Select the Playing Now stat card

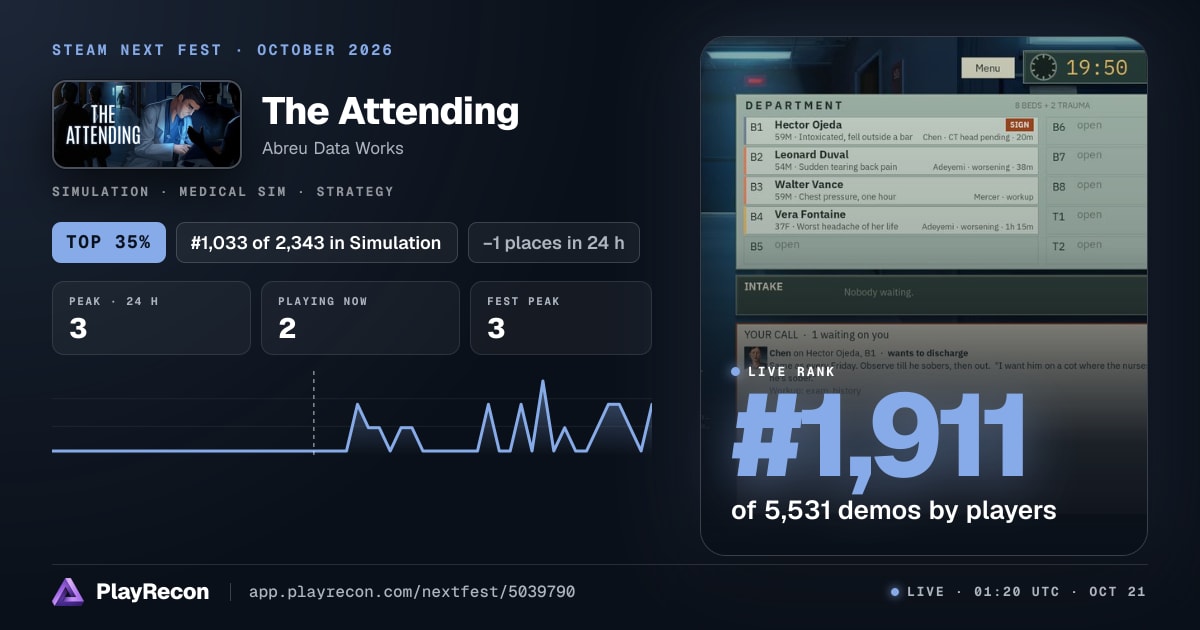click(x=360, y=318)
